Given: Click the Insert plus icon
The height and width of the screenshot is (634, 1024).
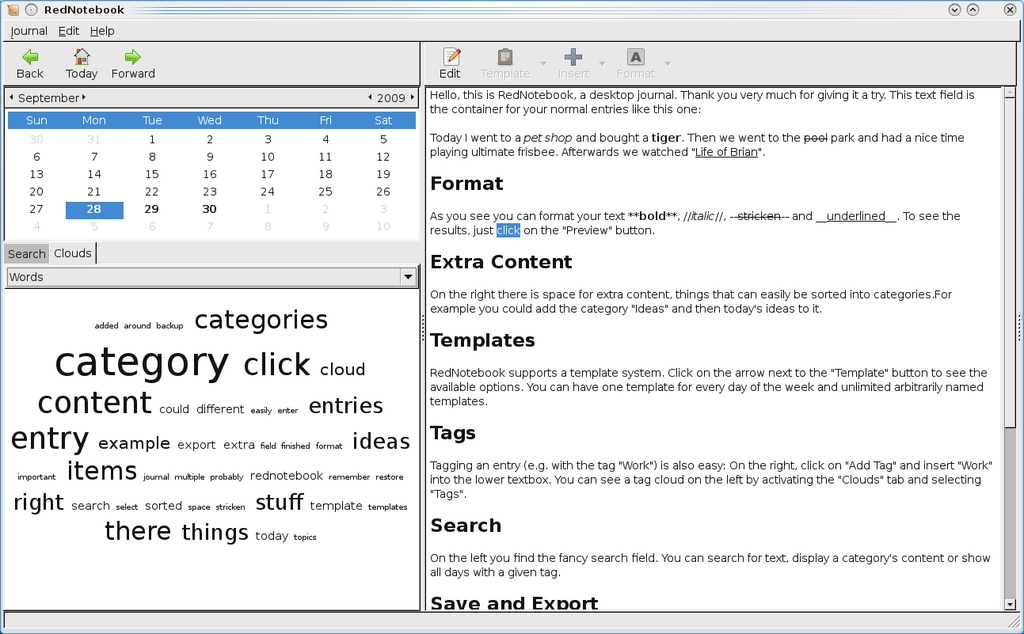Looking at the screenshot, I should tap(573, 57).
